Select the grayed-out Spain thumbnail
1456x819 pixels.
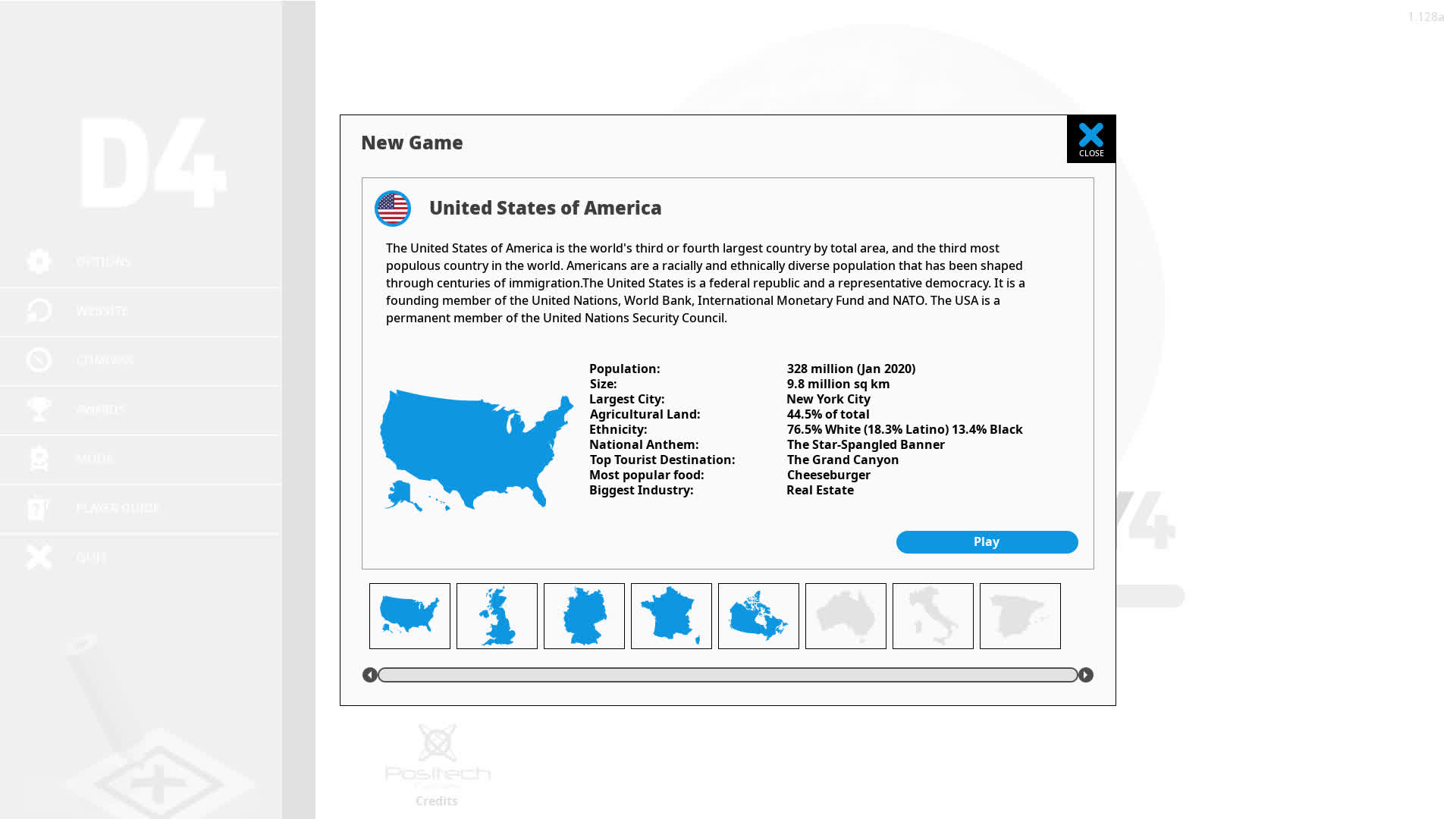point(1020,615)
